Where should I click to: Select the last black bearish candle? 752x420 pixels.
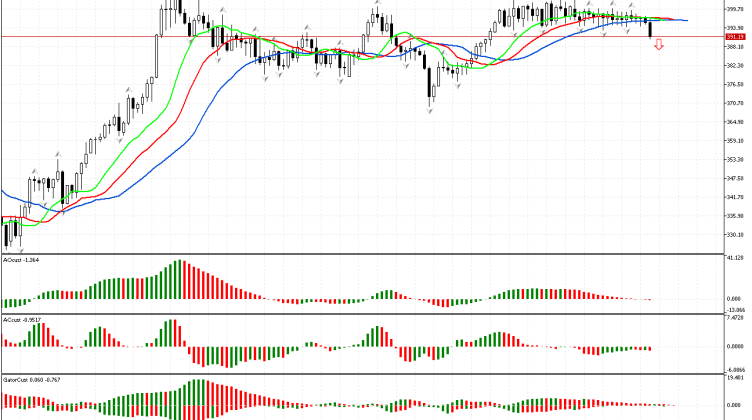coord(651,29)
